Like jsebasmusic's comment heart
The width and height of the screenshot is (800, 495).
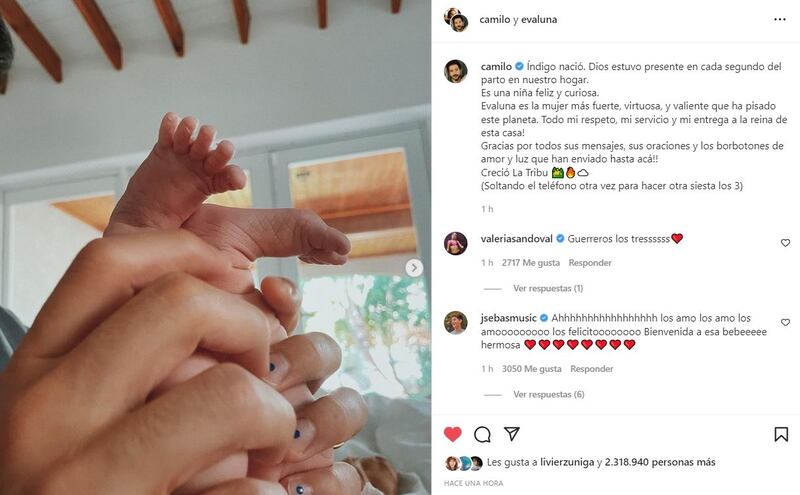click(x=785, y=323)
